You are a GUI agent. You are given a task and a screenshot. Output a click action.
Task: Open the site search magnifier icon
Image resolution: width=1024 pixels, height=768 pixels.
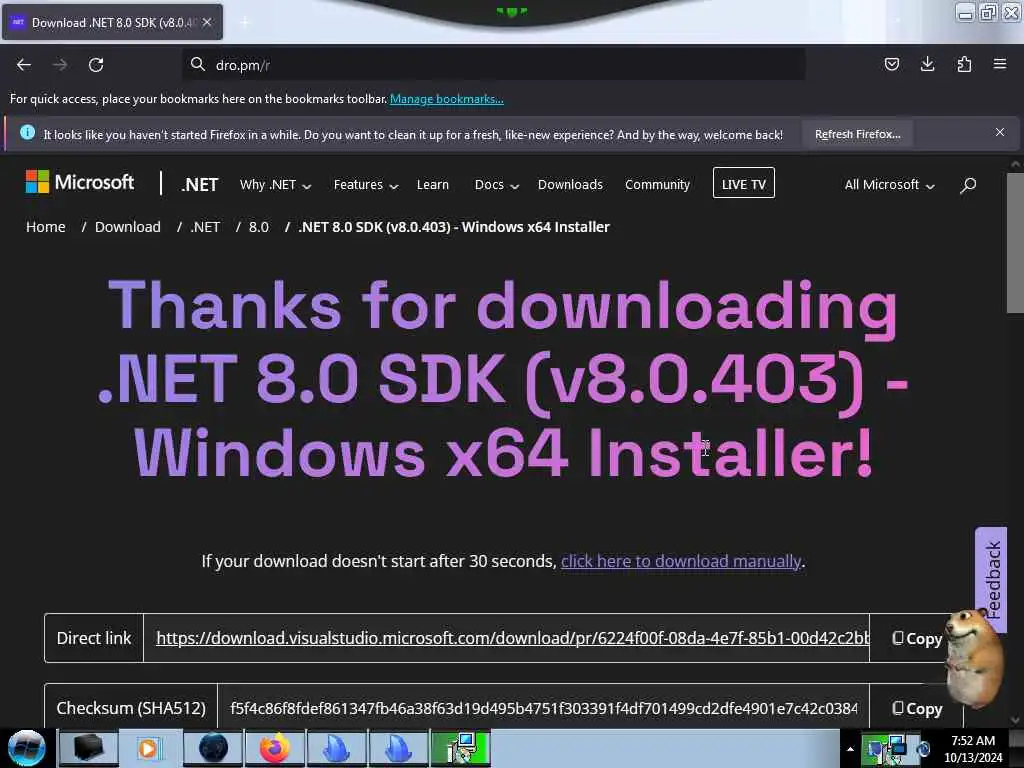968,185
